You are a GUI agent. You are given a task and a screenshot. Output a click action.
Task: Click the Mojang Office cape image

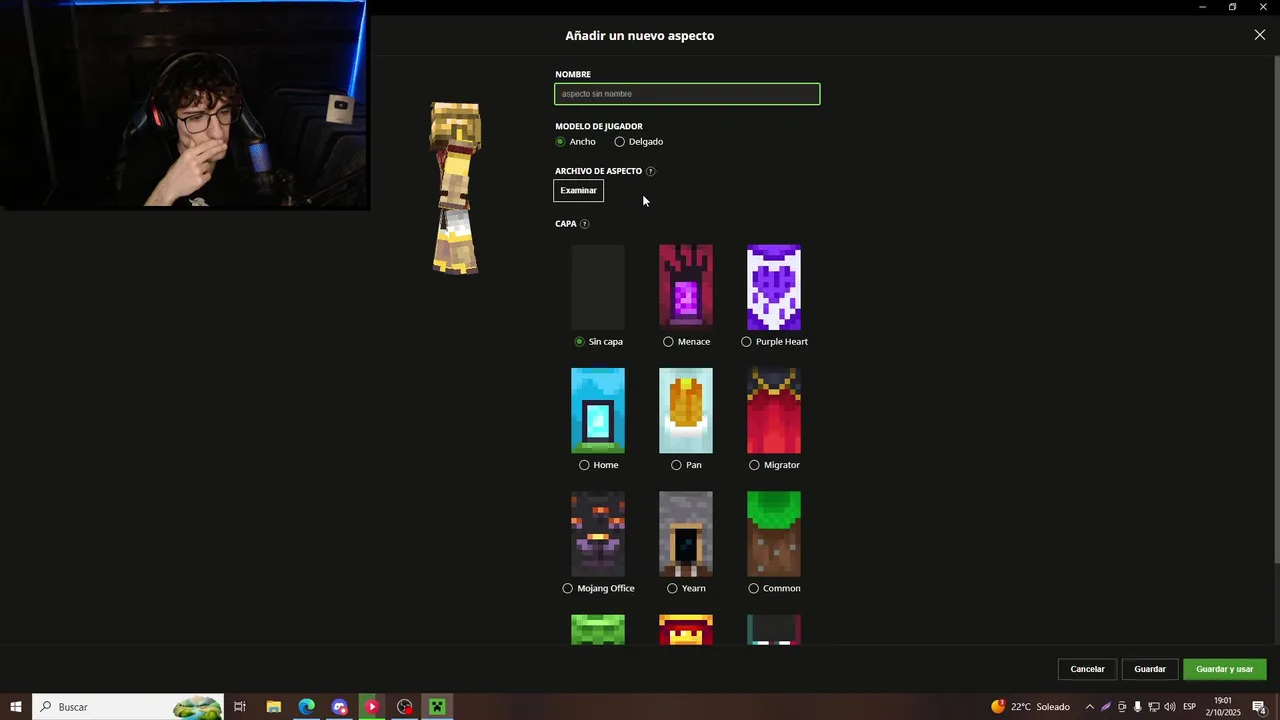click(598, 534)
